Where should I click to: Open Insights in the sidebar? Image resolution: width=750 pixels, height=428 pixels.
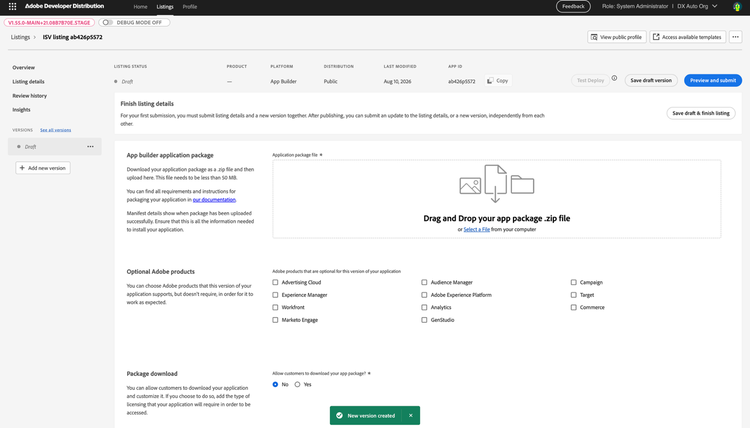point(21,110)
